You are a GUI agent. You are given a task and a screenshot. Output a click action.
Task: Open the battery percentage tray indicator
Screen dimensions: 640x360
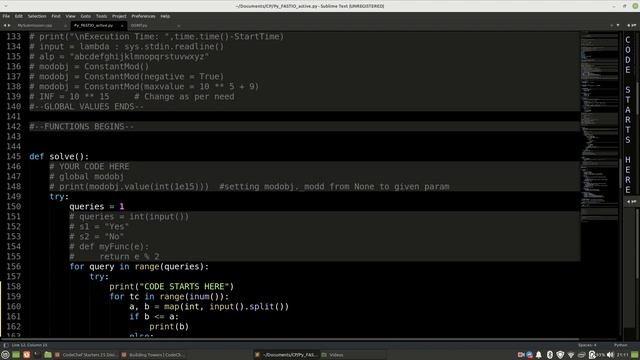[x=596, y=355]
